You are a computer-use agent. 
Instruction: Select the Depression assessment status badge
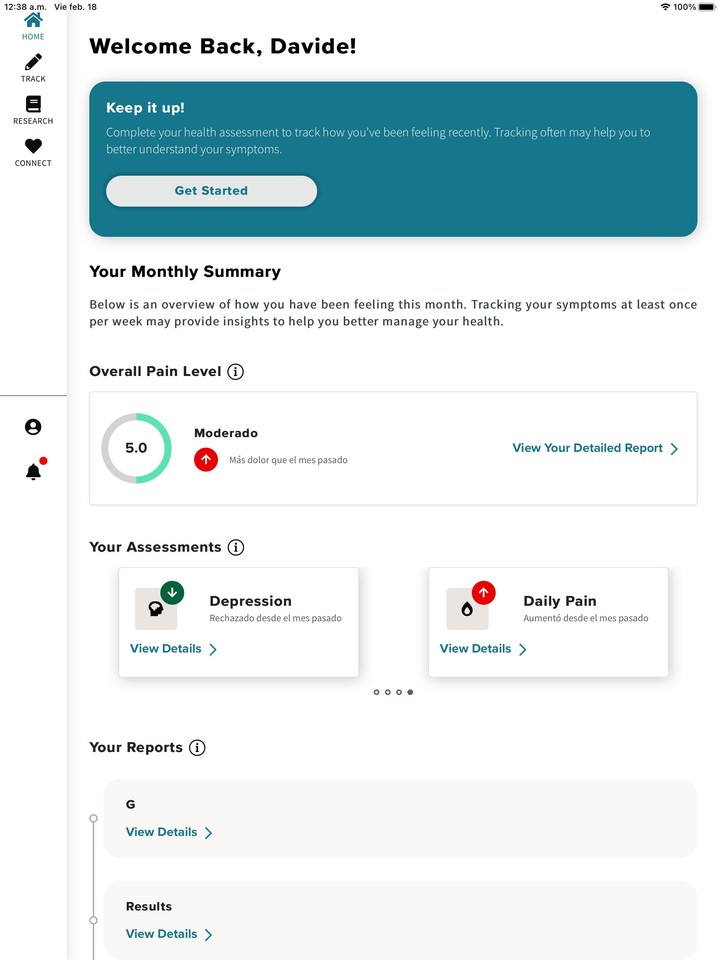coord(170,592)
